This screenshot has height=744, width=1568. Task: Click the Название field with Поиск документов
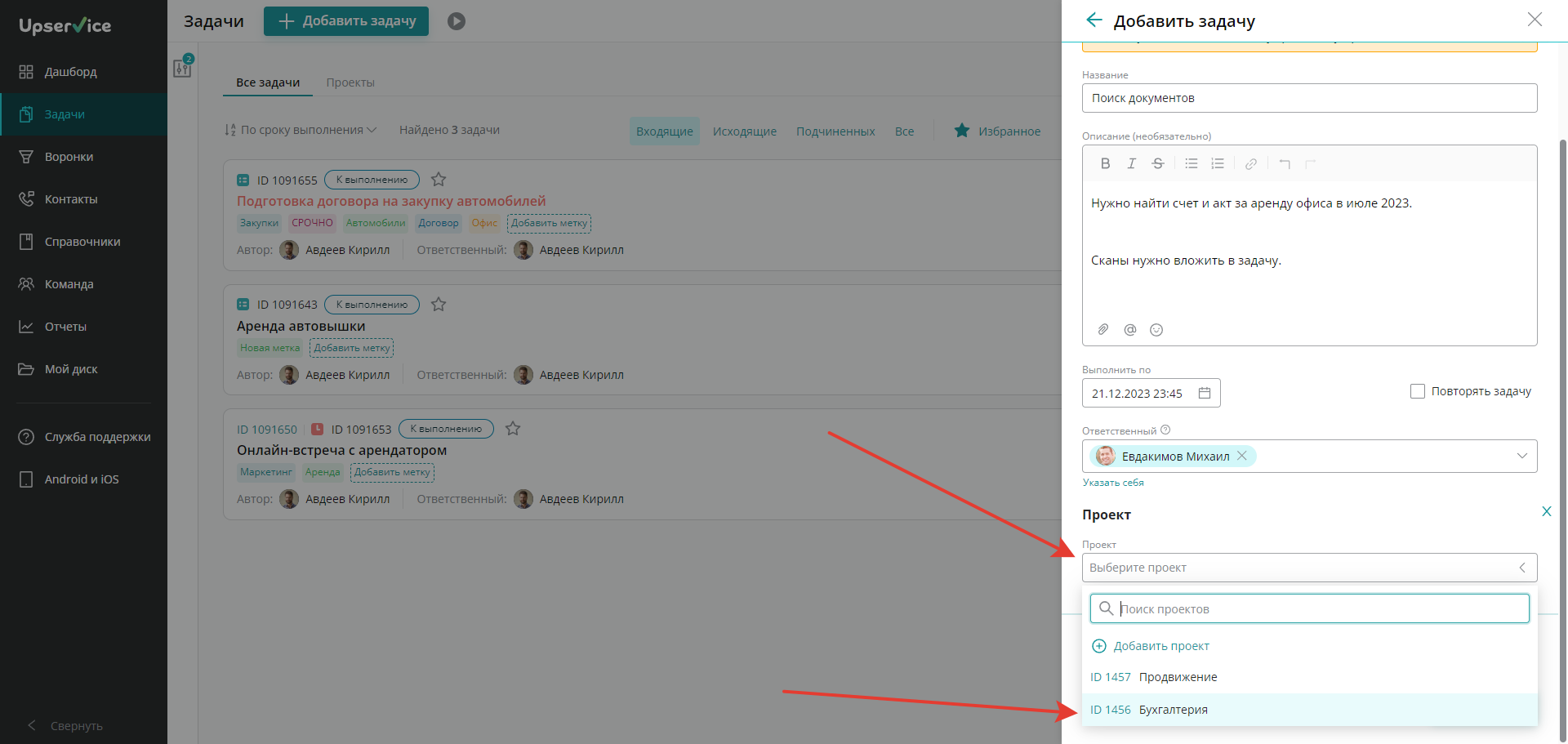click(x=1310, y=98)
